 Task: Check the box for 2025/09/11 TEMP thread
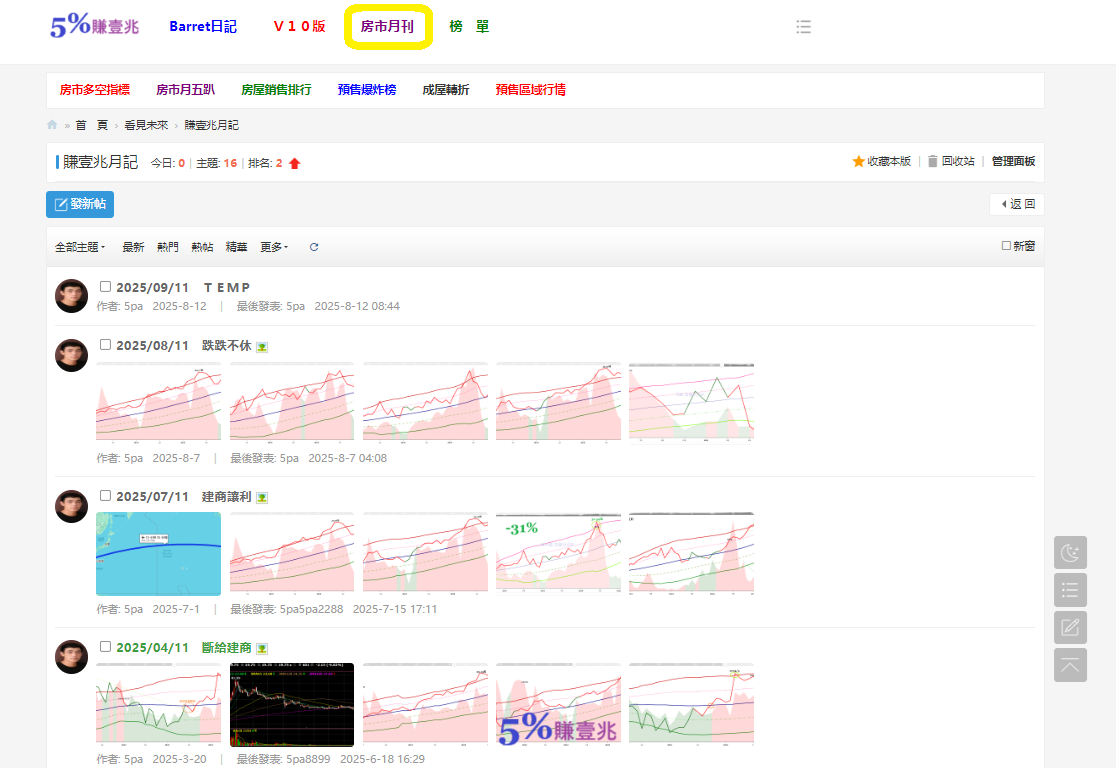pyautogui.click(x=106, y=287)
